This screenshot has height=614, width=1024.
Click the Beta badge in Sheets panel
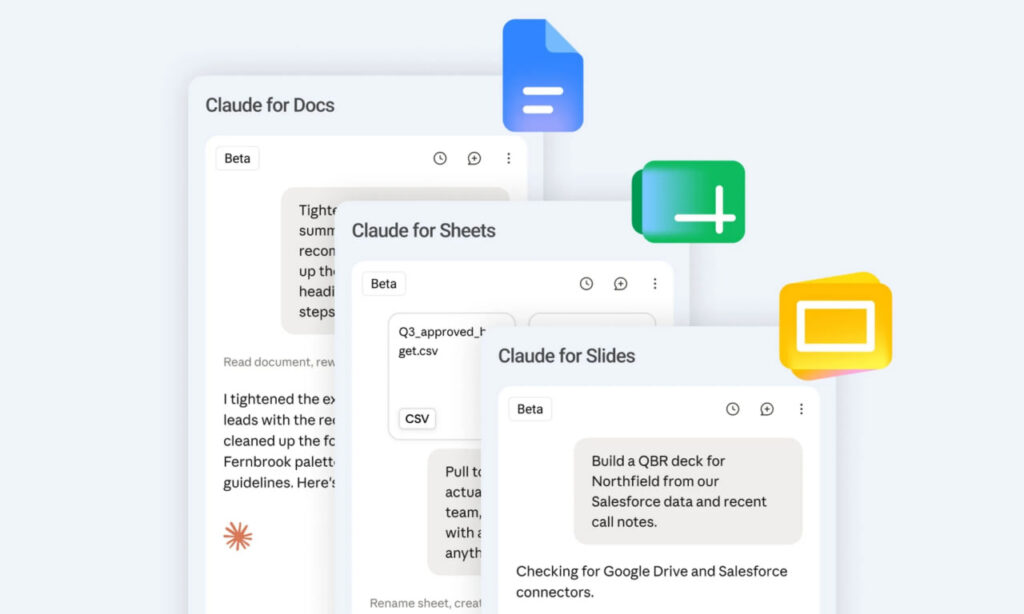[383, 283]
